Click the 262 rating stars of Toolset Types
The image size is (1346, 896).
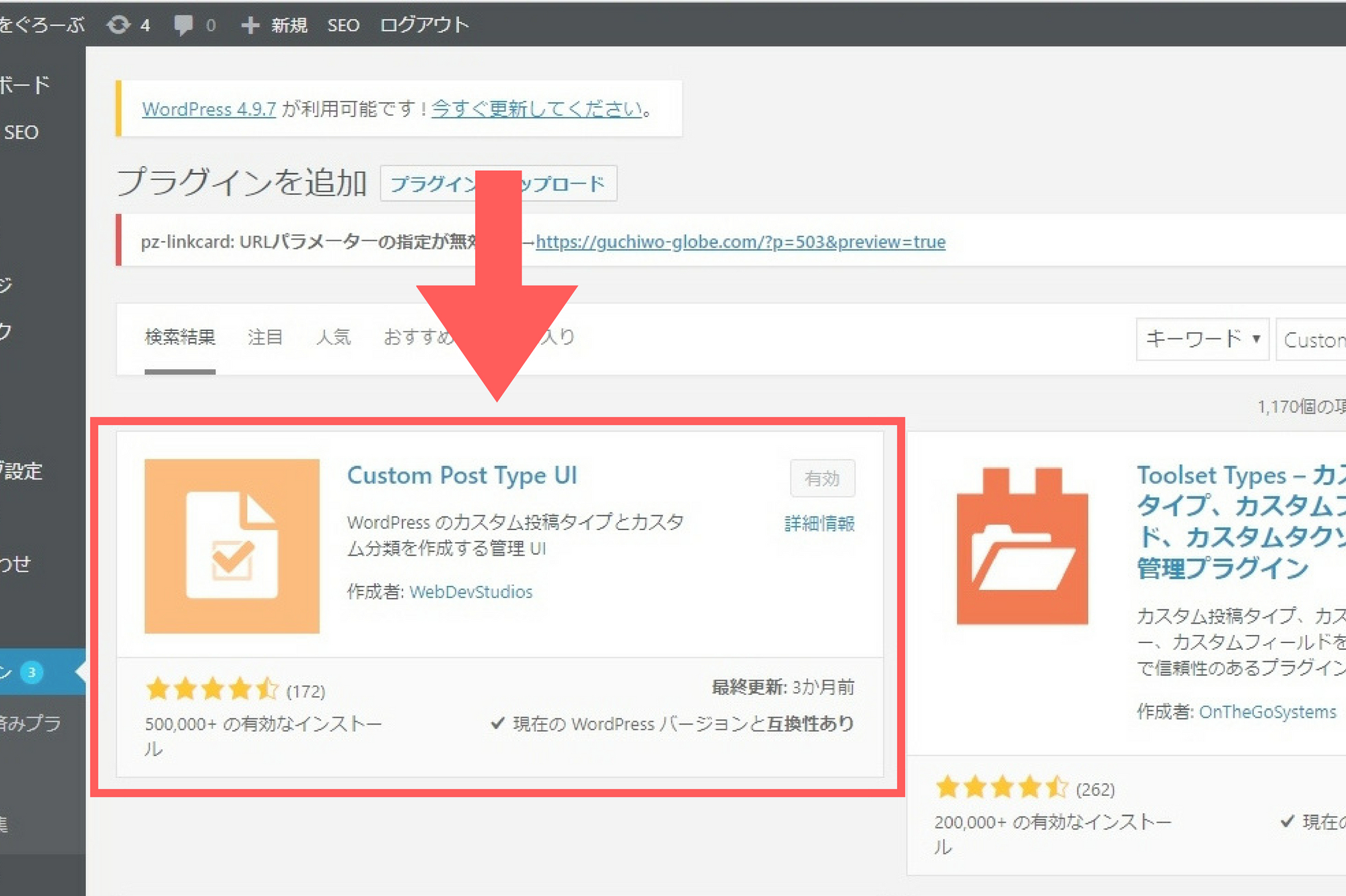pos(1001,786)
